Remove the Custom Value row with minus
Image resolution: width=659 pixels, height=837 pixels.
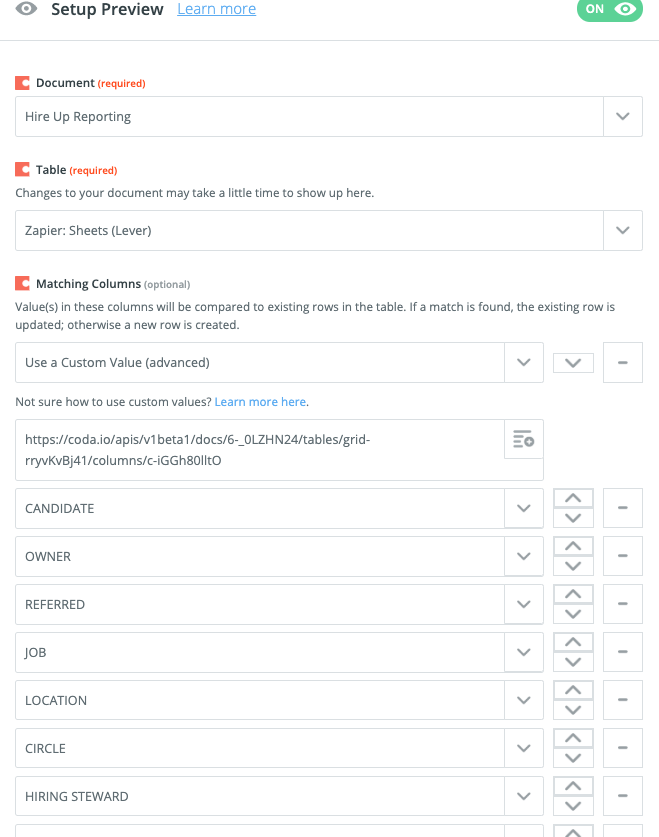[622, 362]
